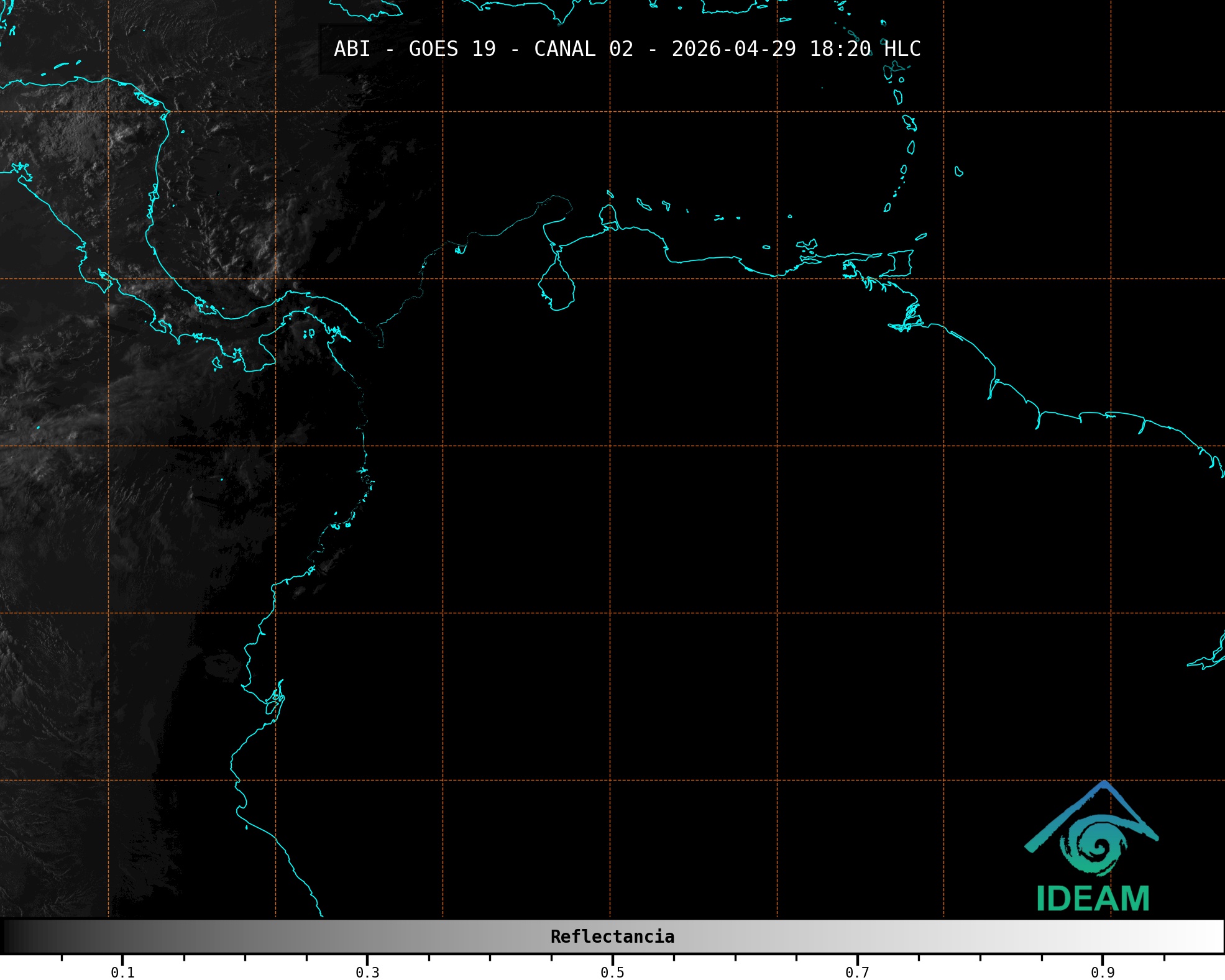Click 'GOES 19' in the image title

tap(452, 49)
